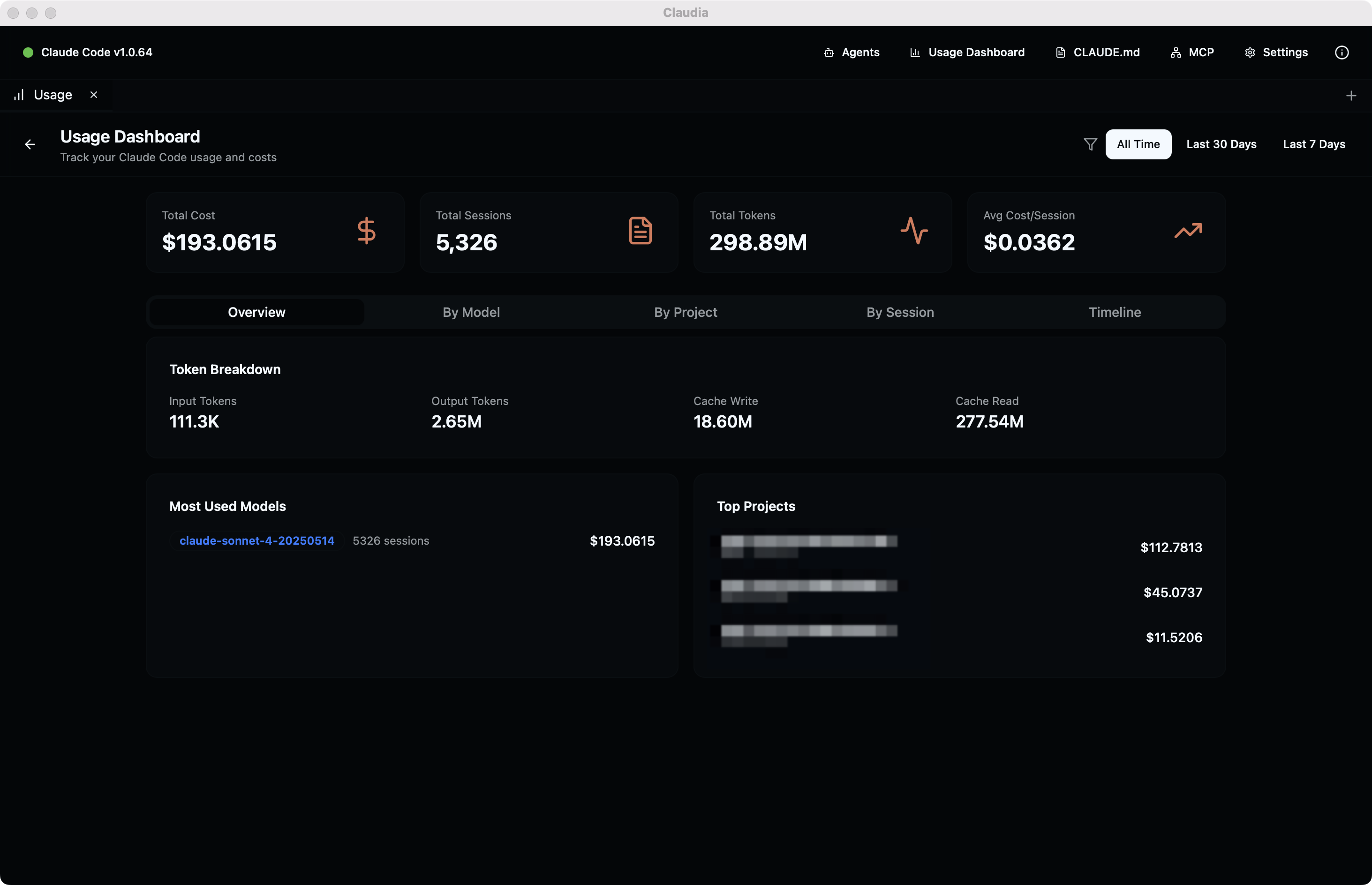Click the Avg Cost/Session value $0.0362
Image resolution: width=1372 pixels, height=885 pixels.
1029,242
